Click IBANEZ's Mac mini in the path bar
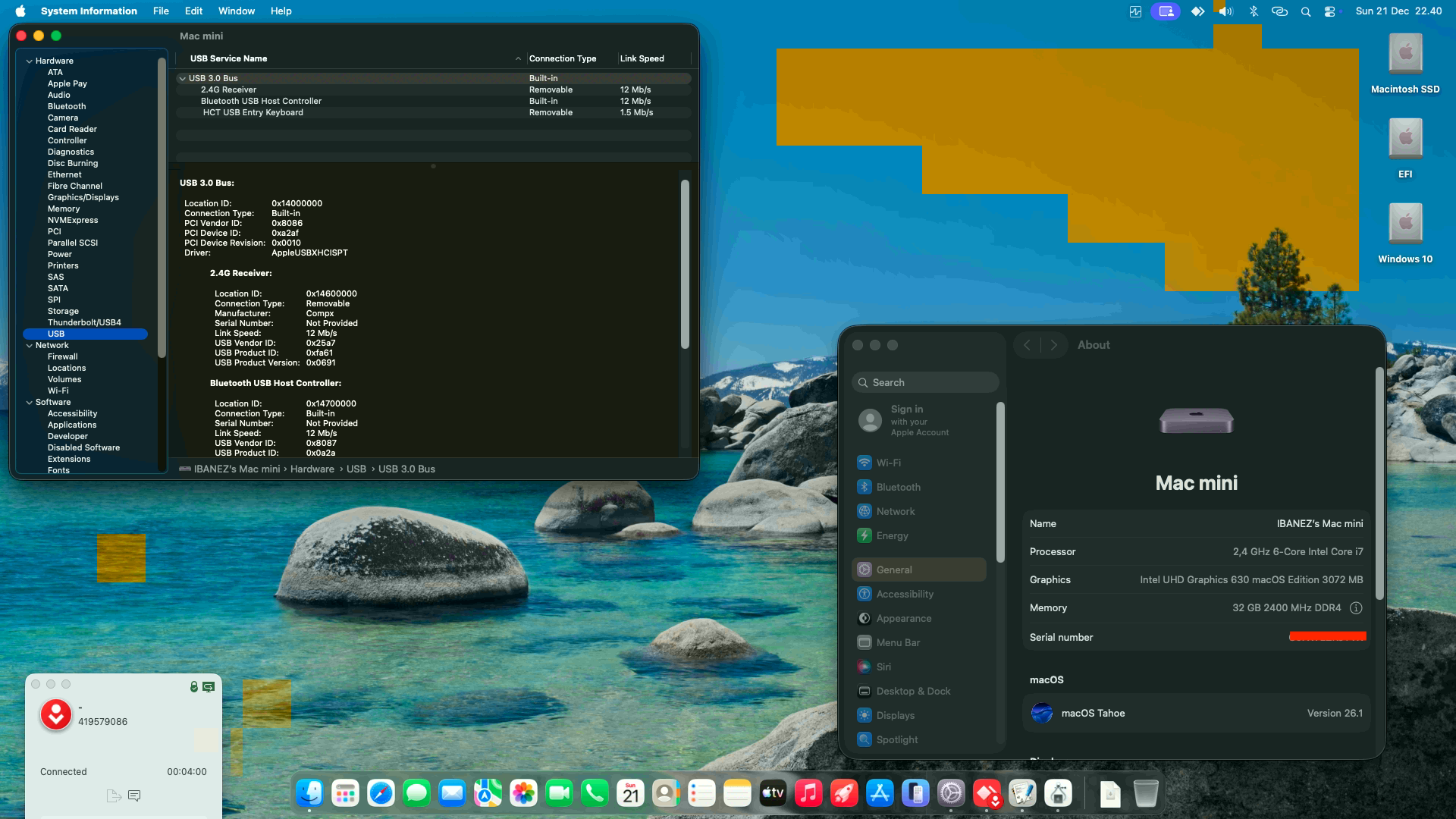Image resolution: width=1456 pixels, height=819 pixels. (237, 469)
